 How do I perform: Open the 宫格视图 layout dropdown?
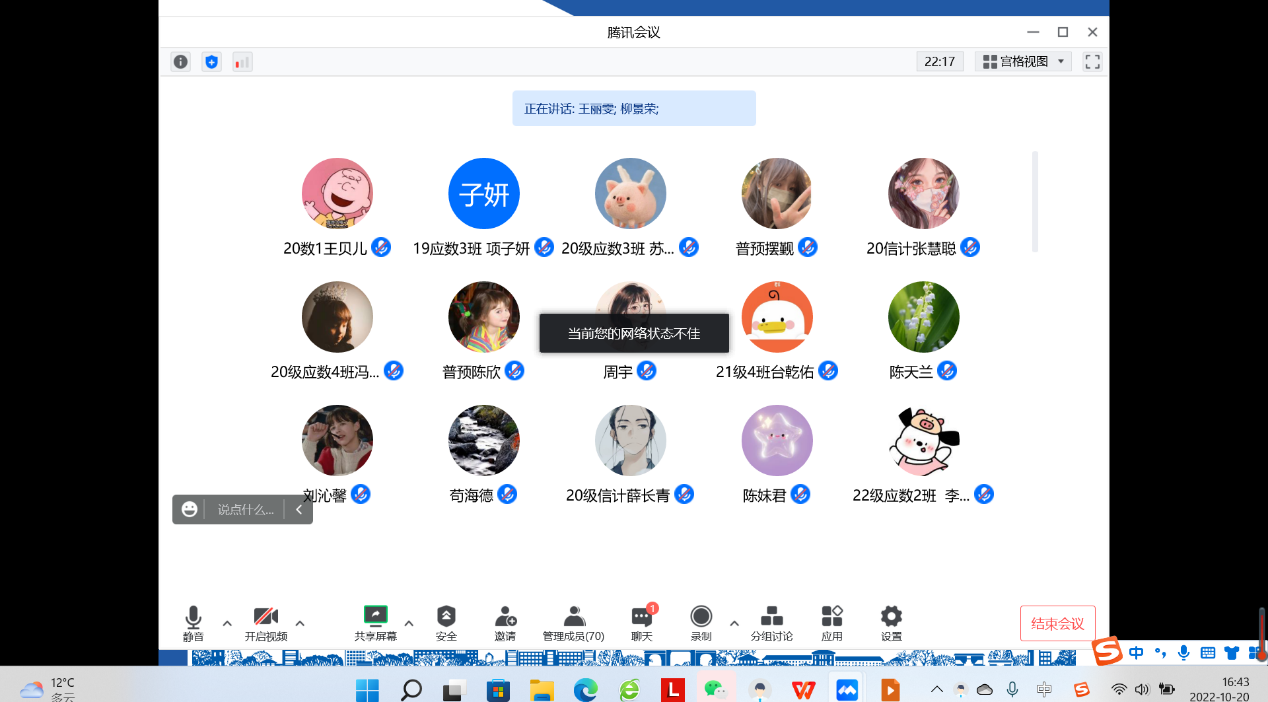pos(1023,62)
